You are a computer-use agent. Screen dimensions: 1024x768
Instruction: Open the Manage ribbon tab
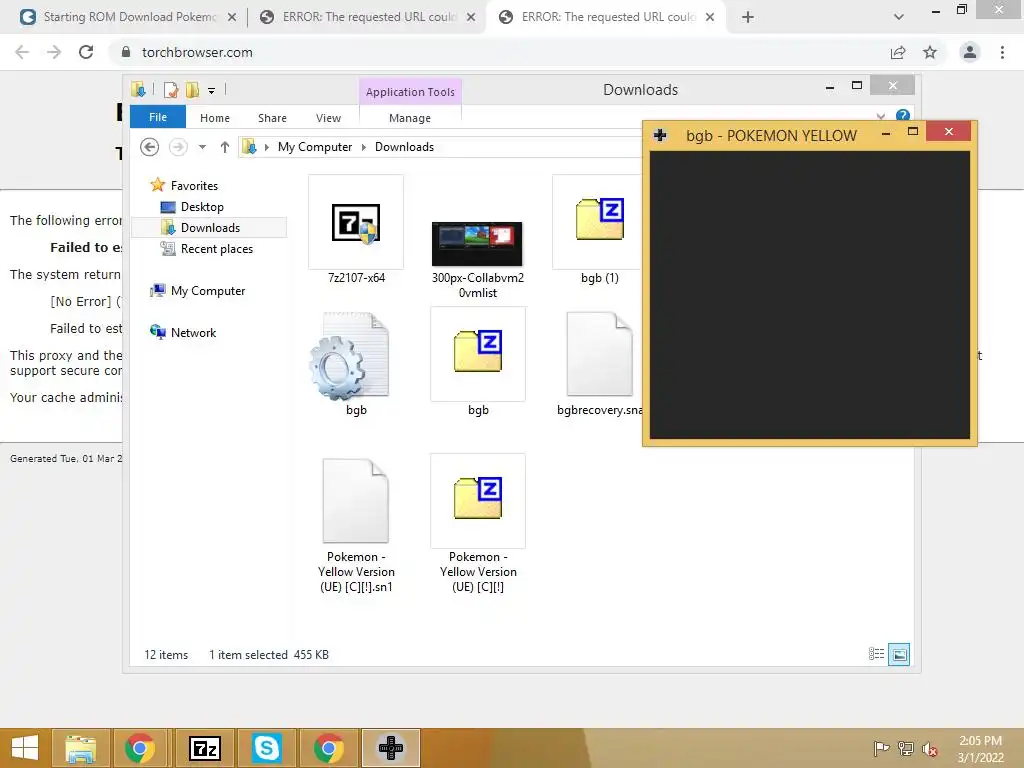[x=410, y=118]
